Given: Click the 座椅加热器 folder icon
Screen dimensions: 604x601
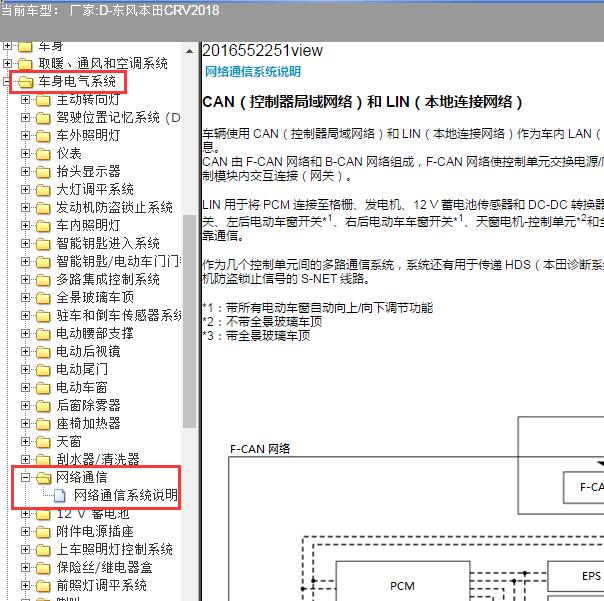Looking at the screenshot, I should [43, 424].
